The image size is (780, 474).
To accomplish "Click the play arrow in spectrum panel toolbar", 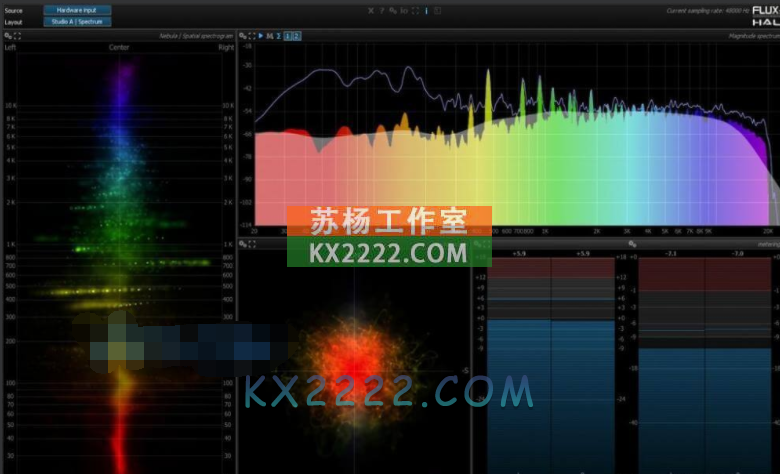I will [x=261, y=36].
